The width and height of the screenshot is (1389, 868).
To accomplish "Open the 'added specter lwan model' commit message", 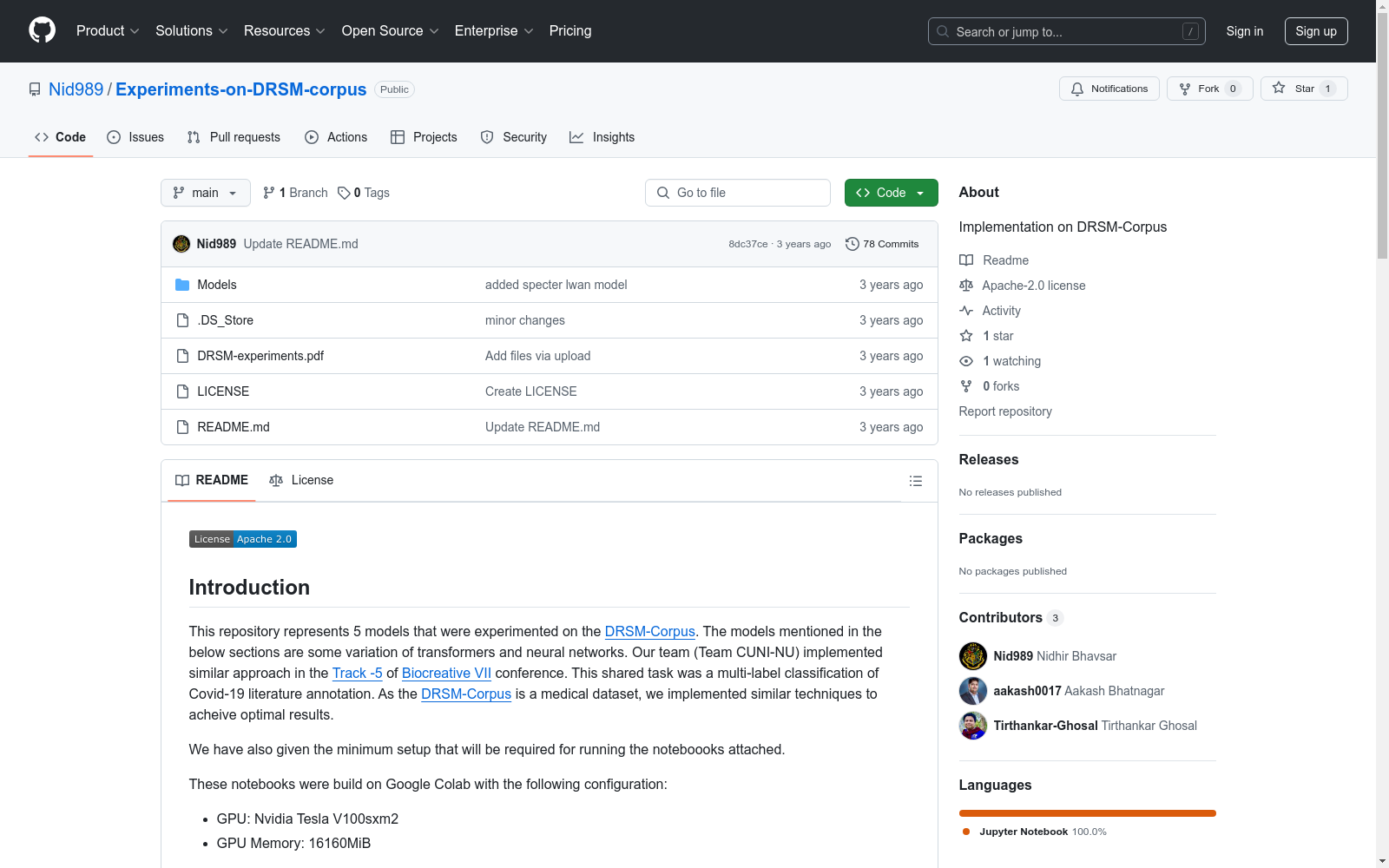I will point(556,285).
